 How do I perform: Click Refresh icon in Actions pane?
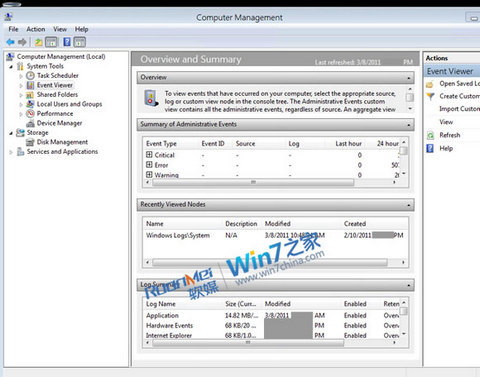[431, 135]
